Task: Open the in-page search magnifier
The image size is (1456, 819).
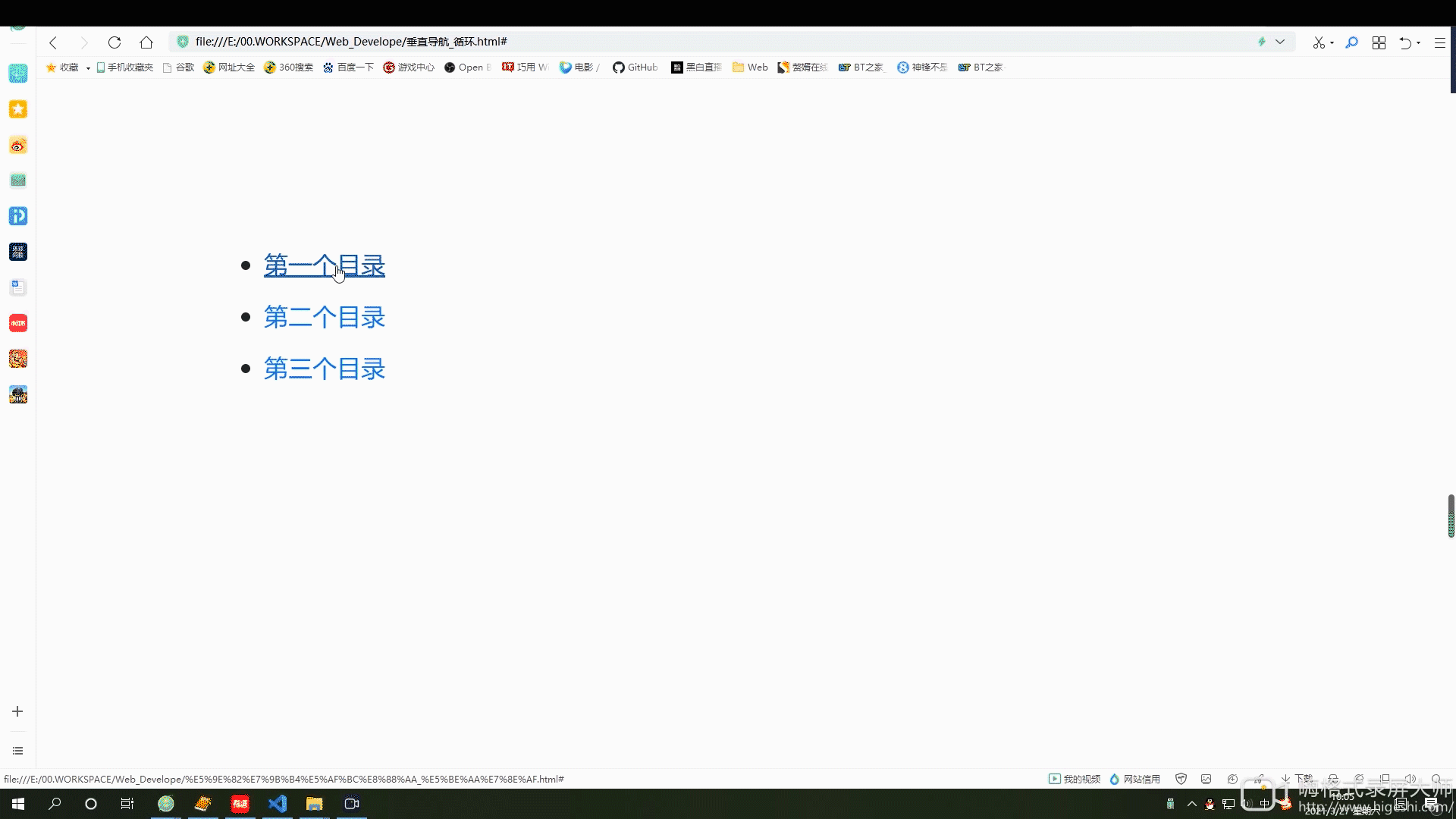Action: pyautogui.click(x=1351, y=42)
